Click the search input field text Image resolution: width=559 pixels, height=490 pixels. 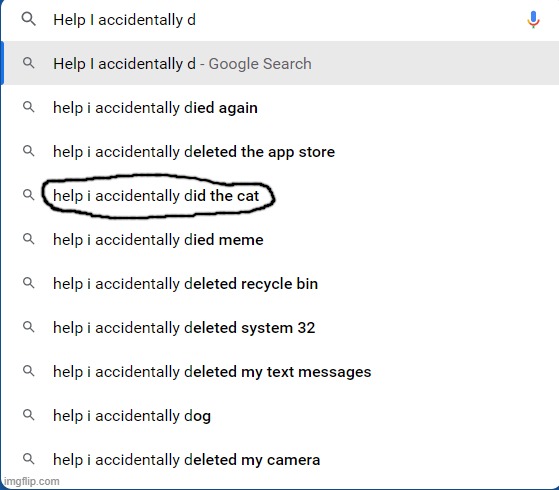click(x=124, y=20)
